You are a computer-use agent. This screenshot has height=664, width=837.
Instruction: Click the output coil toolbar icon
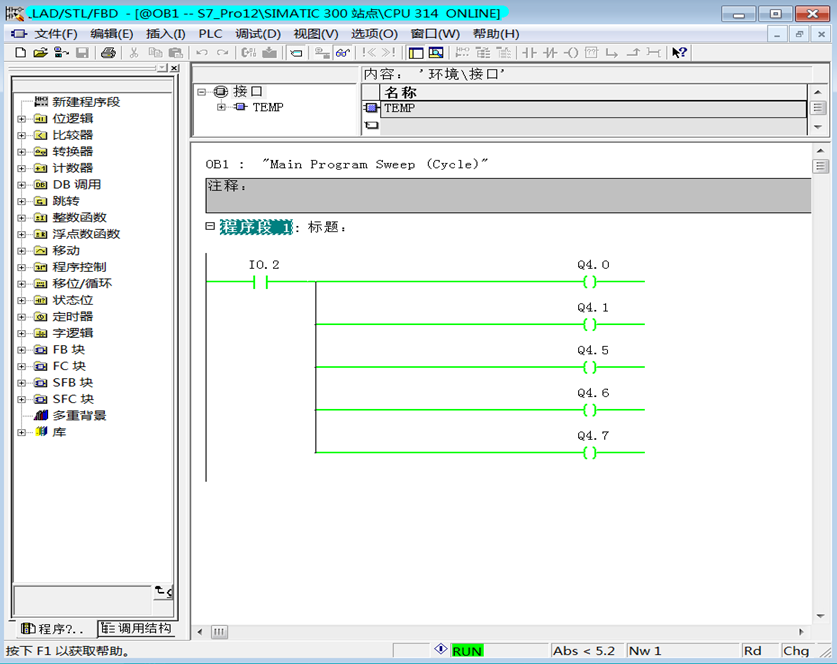pos(571,52)
